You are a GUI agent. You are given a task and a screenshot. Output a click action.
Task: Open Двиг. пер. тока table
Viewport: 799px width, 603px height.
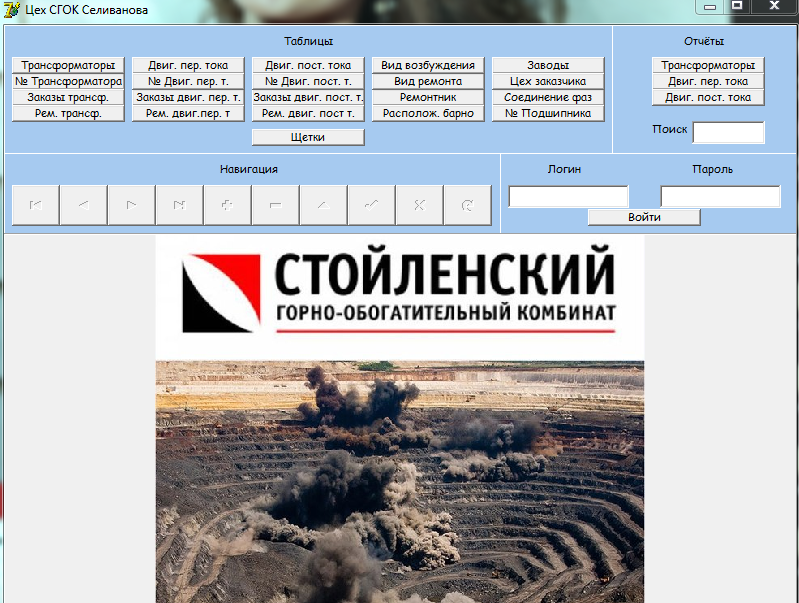click(188, 65)
